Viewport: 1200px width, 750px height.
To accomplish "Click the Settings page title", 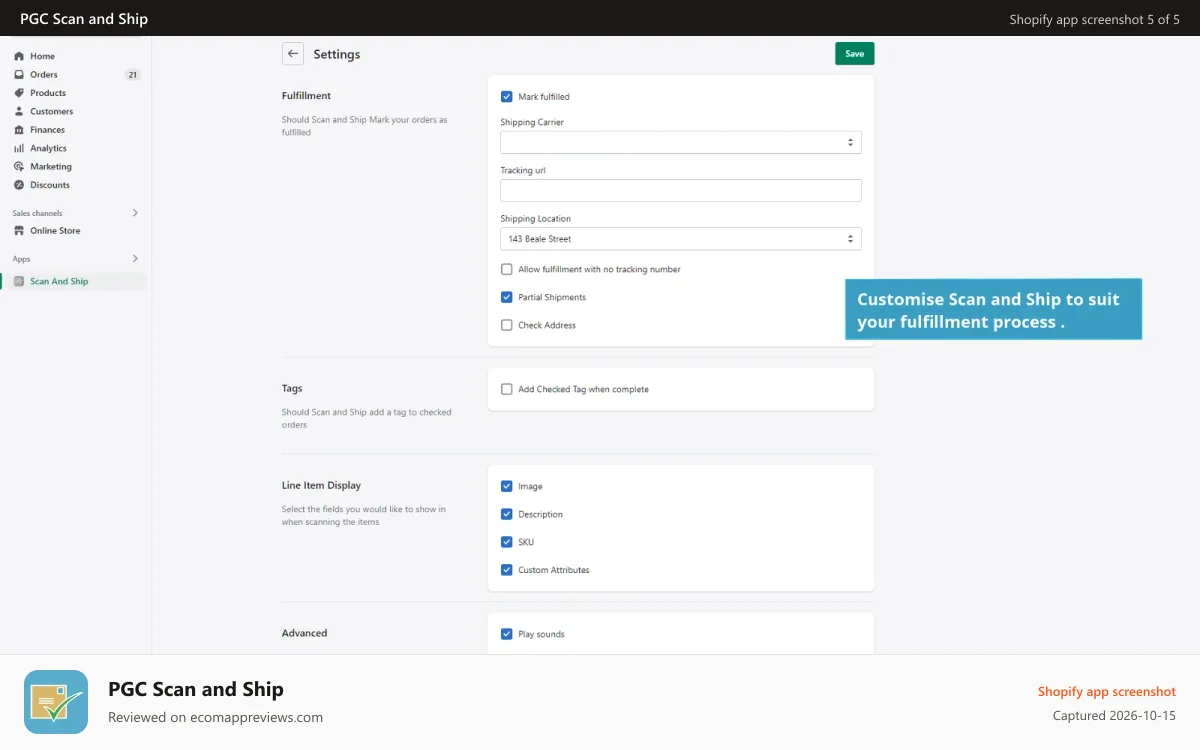I will 337,54.
